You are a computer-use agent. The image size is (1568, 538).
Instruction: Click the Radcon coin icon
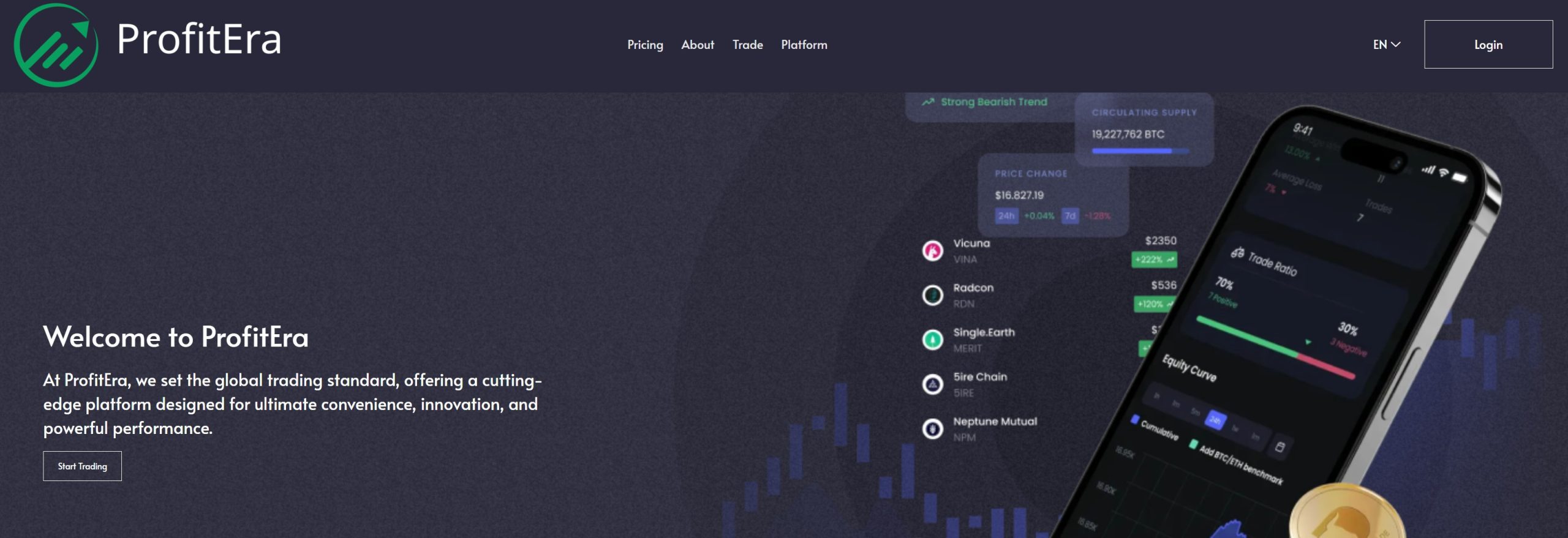tap(932, 296)
